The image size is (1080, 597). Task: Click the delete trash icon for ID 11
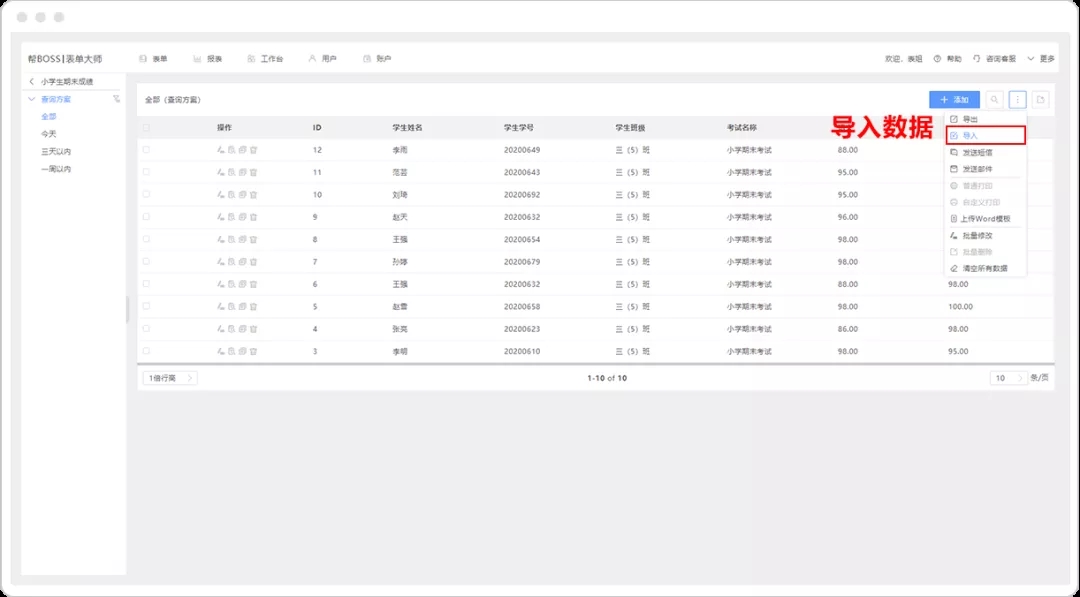[x=253, y=172]
